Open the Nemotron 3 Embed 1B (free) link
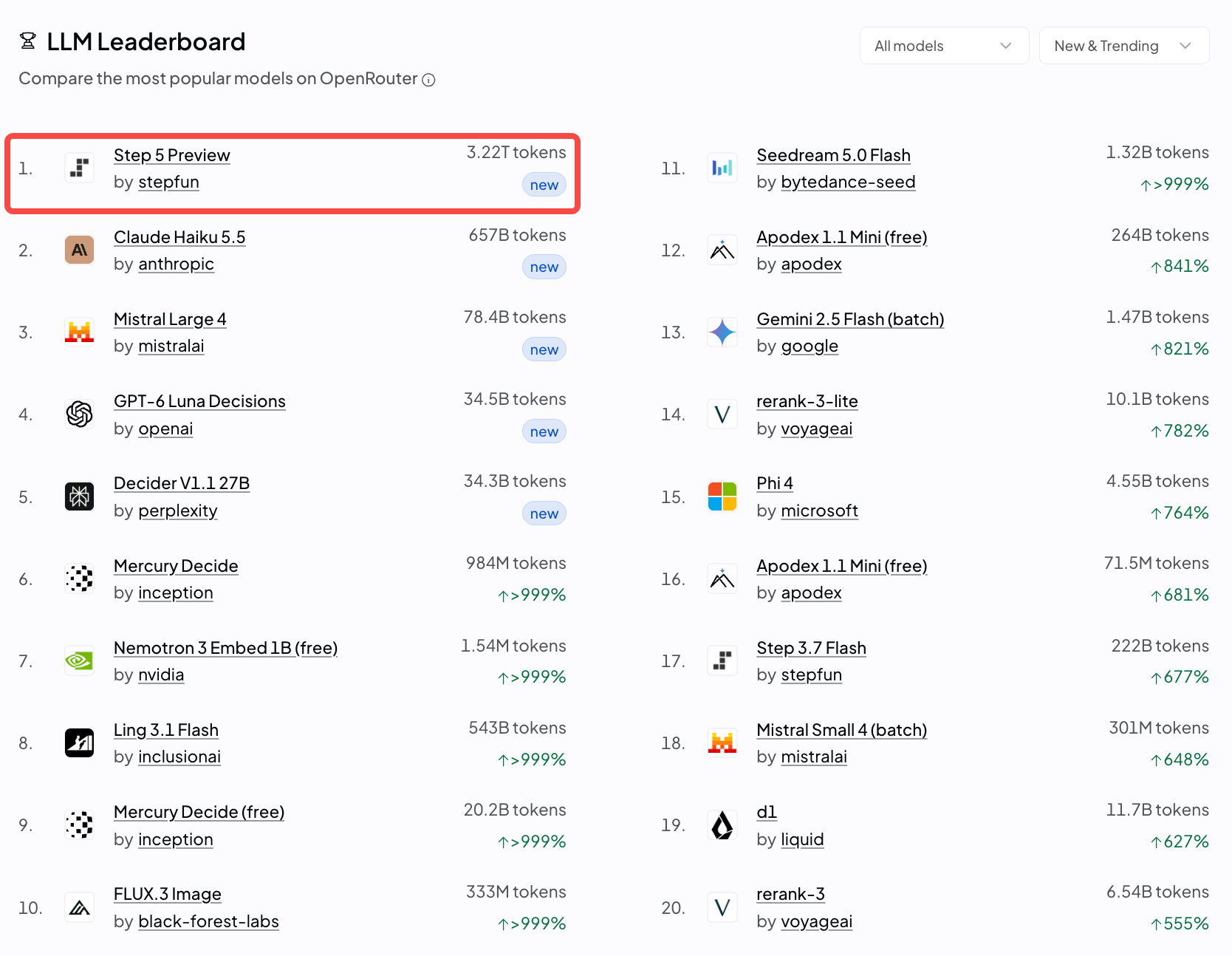This screenshot has width=1232, height=956. tap(225, 648)
